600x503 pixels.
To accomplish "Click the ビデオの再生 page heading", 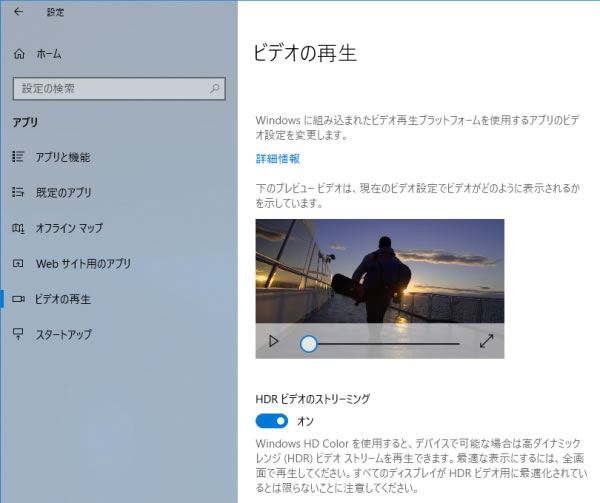I will pos(305,53).
